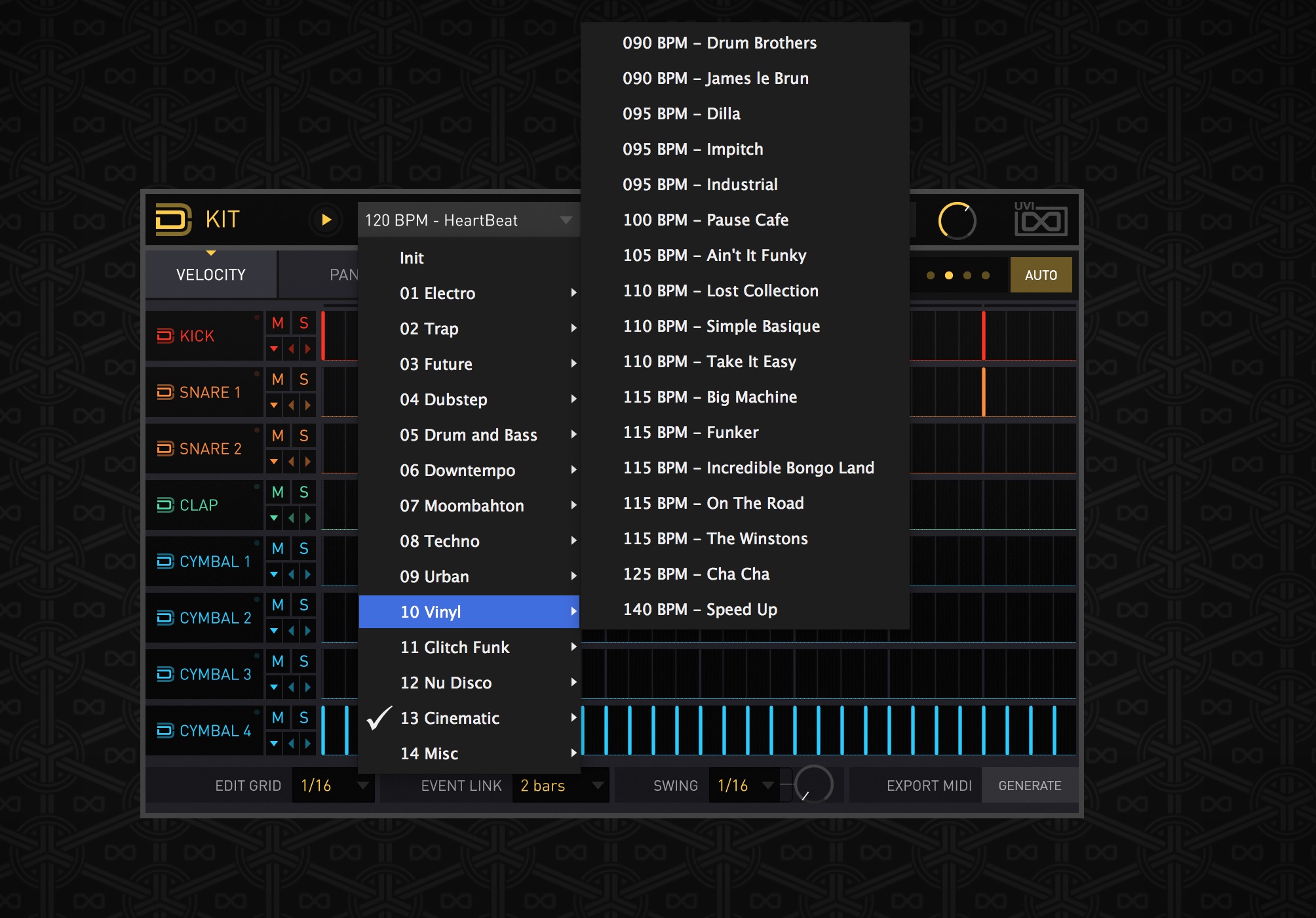The image size is (1316, 918).
Task: Open CYMBAL 2 track options dropdown arrow
Action: point(275,631)
